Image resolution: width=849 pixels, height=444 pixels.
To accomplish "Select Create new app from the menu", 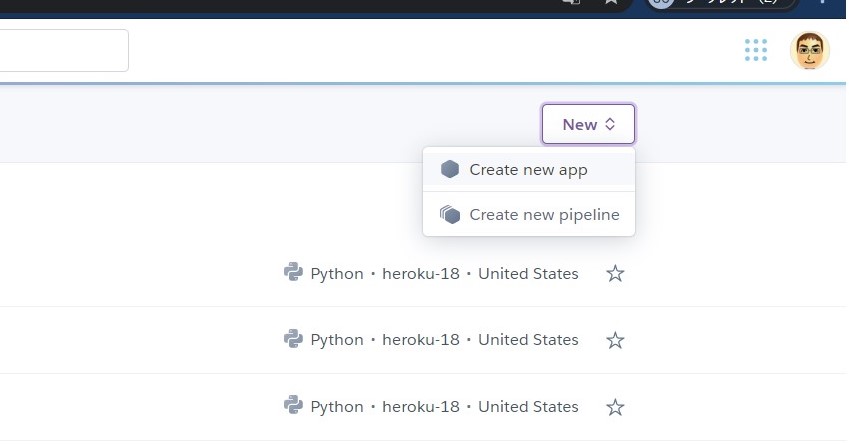I will 528,170.
